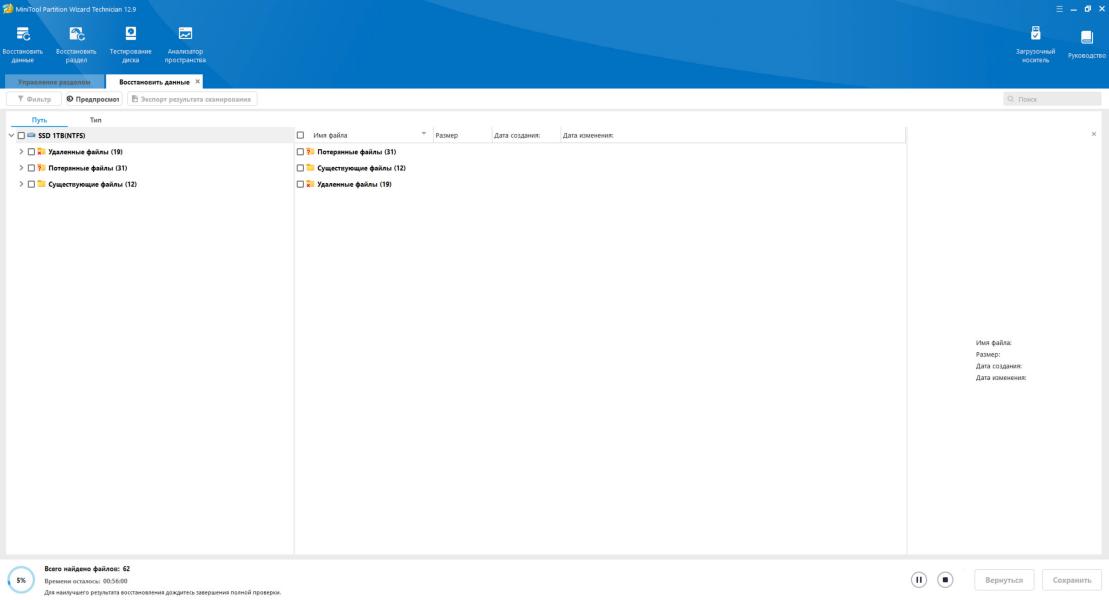Open Загрузочный носитель tool
This screenshot has width=1109, height=600.
tap(1035, 34)
